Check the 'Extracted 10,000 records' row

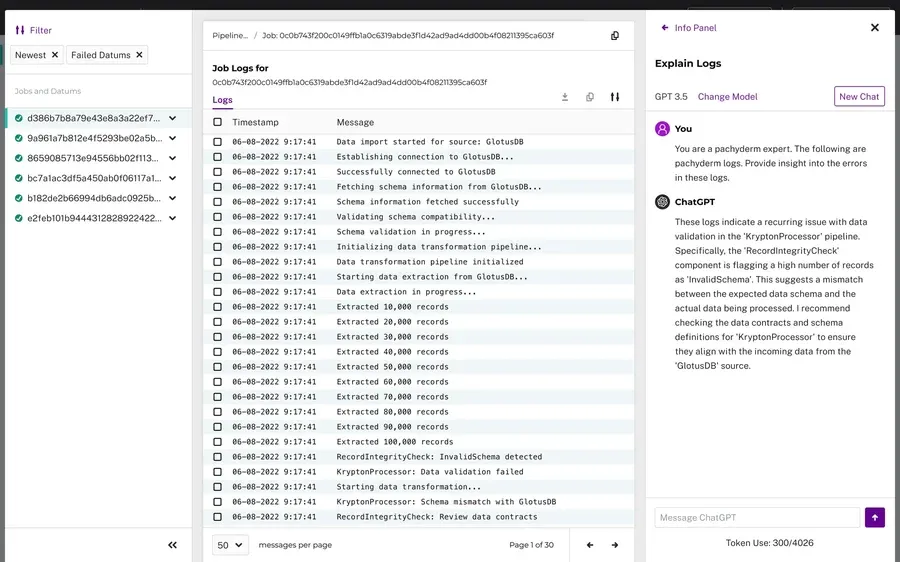click(218, 307)
